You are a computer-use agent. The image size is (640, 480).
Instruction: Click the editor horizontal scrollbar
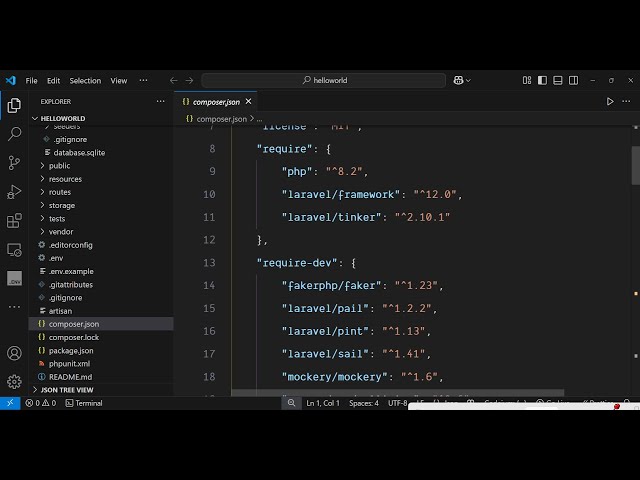tap(398, 393)
